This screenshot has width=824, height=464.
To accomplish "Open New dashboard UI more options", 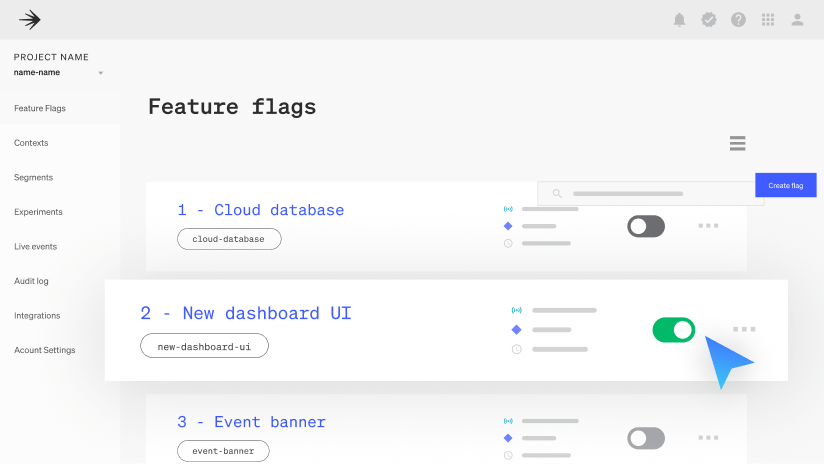I will click(744, 329).
